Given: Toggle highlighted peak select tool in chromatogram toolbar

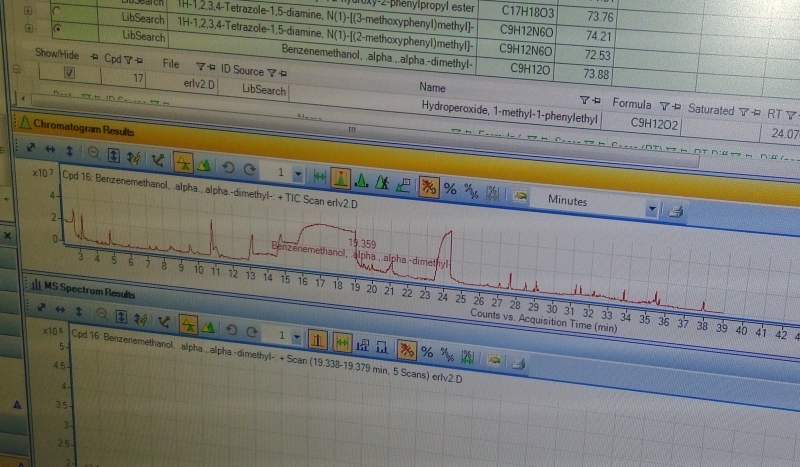Looking at the screenshot, I should [340, 178].
